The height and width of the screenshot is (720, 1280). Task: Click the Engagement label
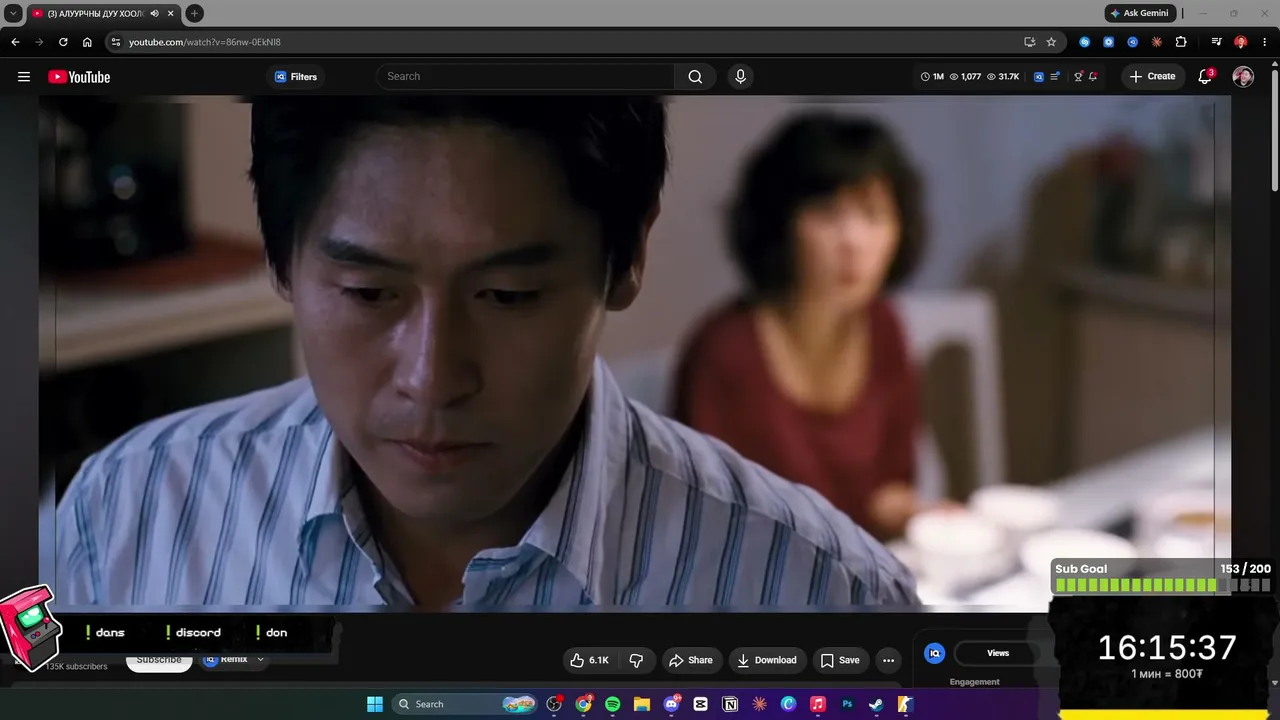pos(975,682)
